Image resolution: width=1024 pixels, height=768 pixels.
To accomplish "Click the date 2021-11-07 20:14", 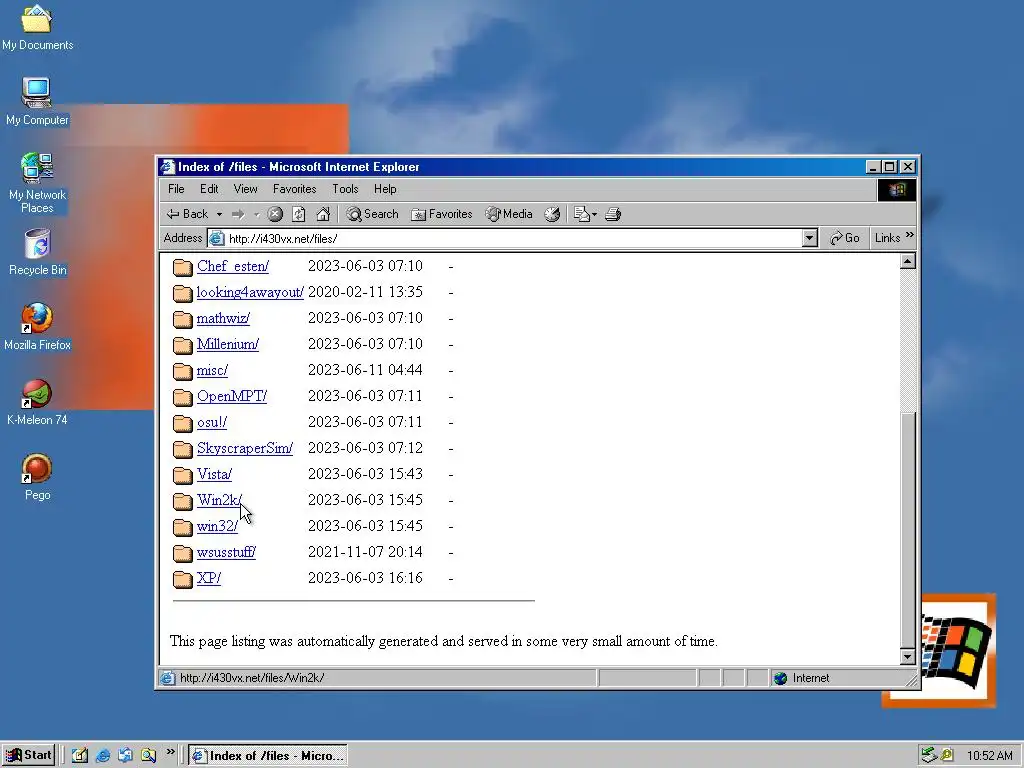I will coord(365,552).
